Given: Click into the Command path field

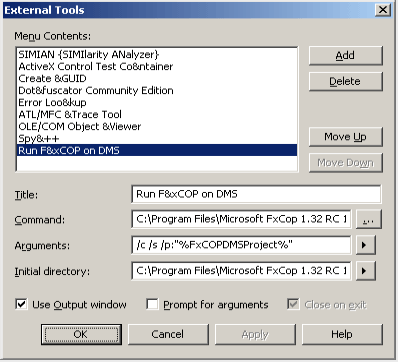Looking at the screenshot, I should tap(241, 219).
